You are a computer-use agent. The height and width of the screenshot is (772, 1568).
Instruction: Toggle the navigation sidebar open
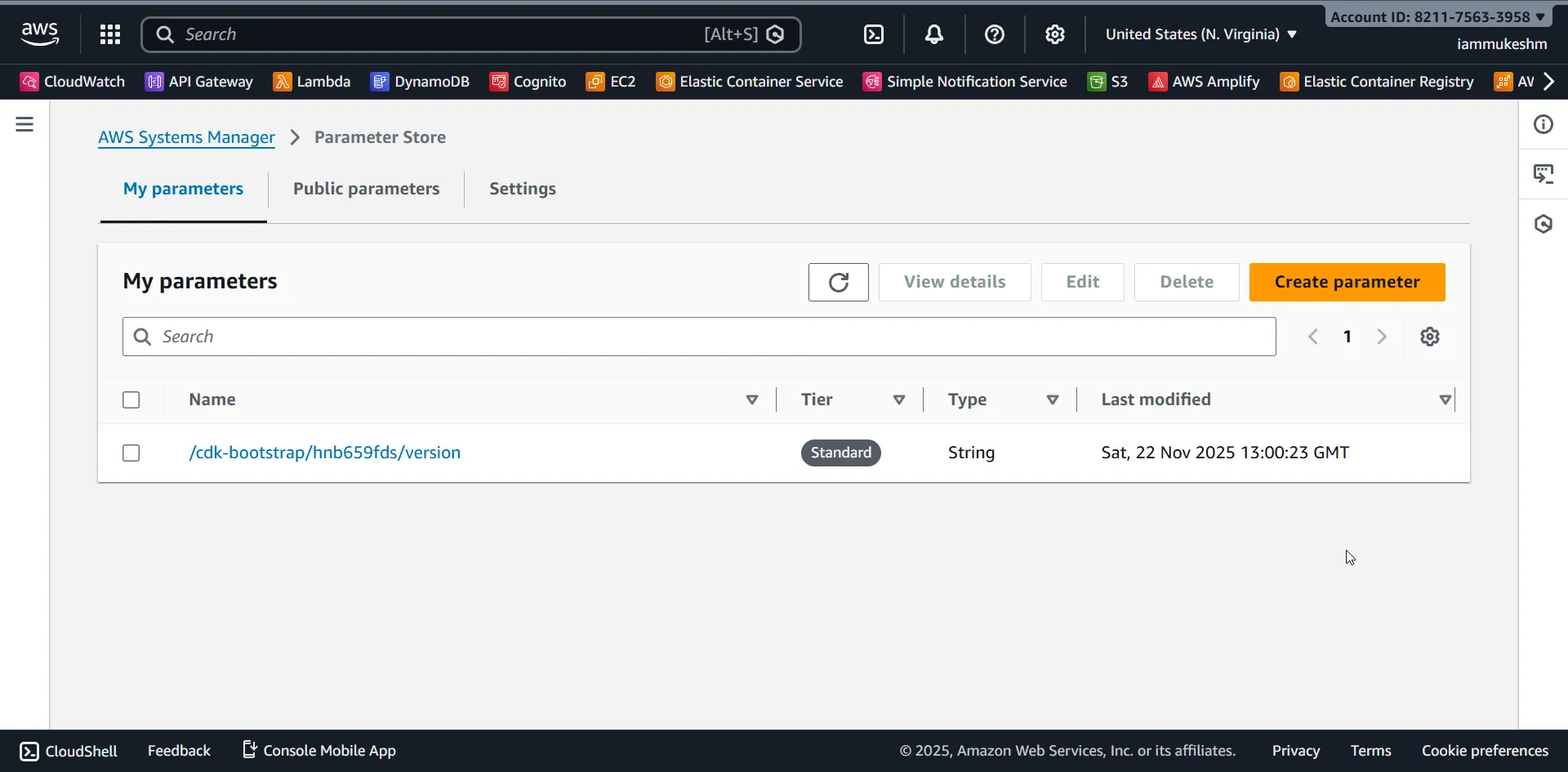coord(25,124)
